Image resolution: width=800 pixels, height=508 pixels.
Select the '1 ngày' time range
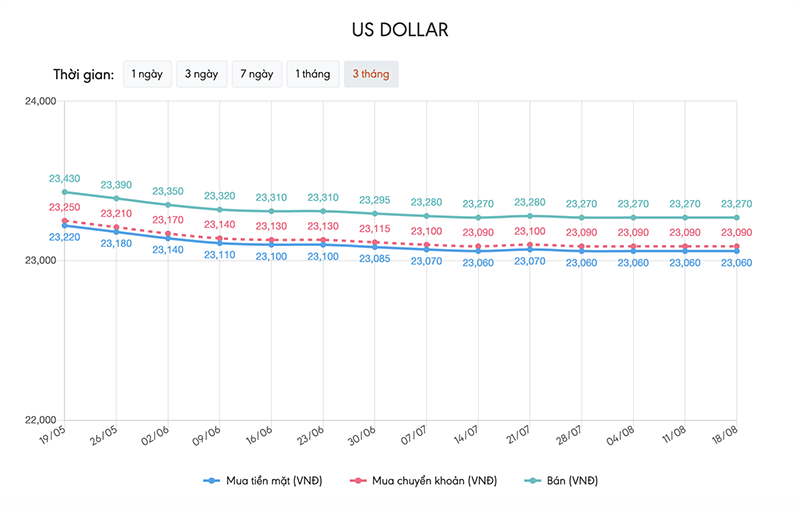tap(147, 74)
